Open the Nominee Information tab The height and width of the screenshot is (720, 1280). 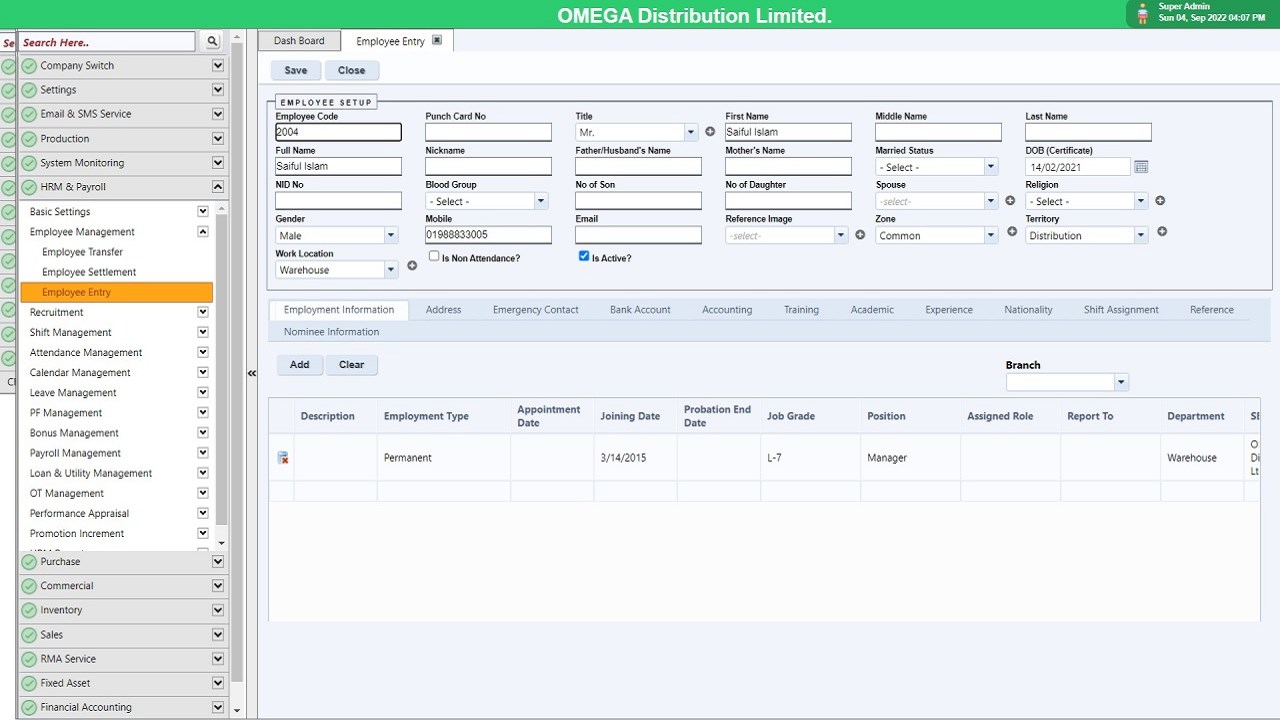[331, 332]
